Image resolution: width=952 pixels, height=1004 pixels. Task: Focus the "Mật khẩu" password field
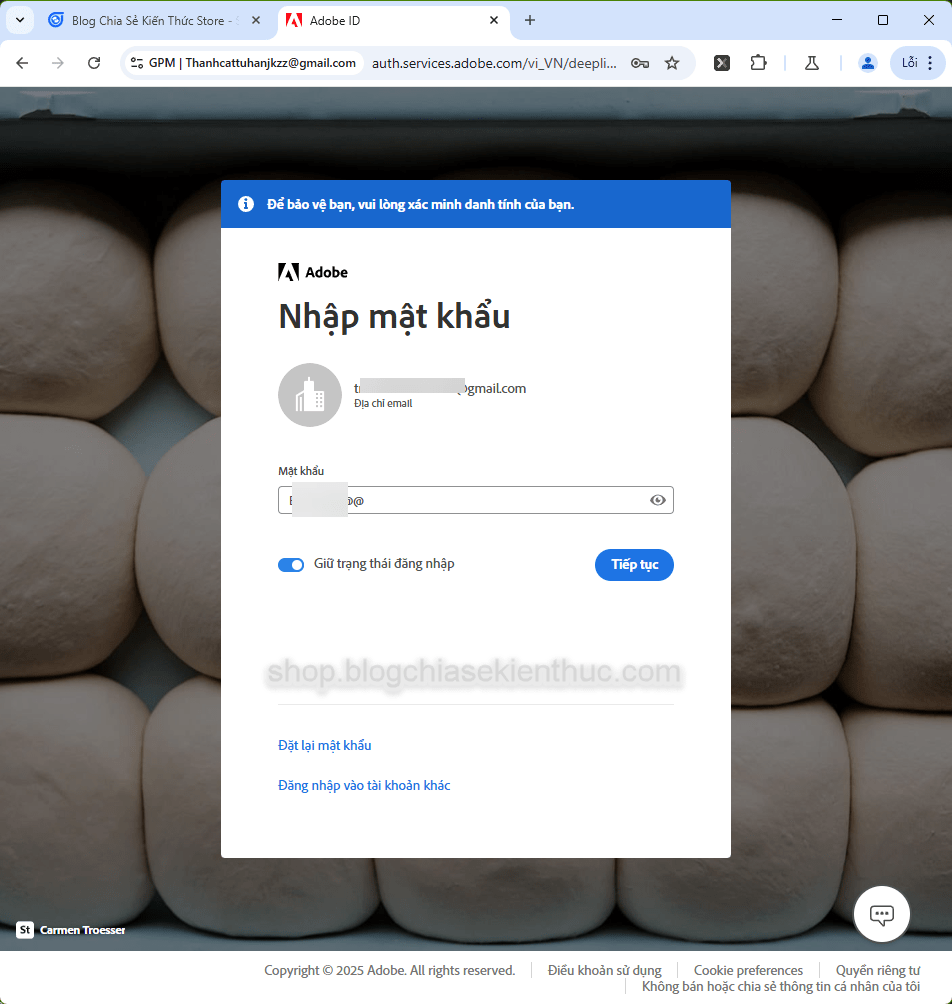tap(476, 500)
